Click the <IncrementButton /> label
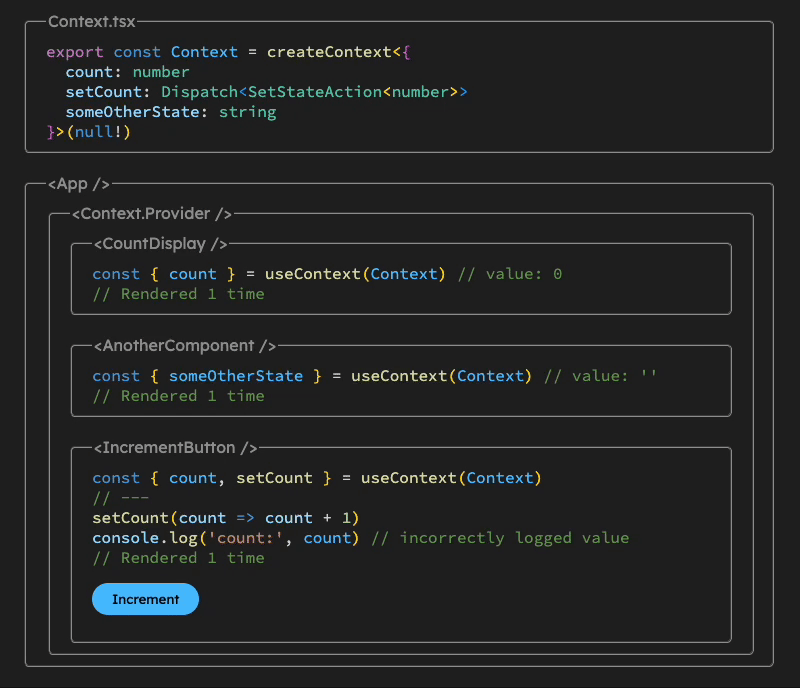Image resolution: width=800 pixels, height=688 pixels. pos(176,448)
